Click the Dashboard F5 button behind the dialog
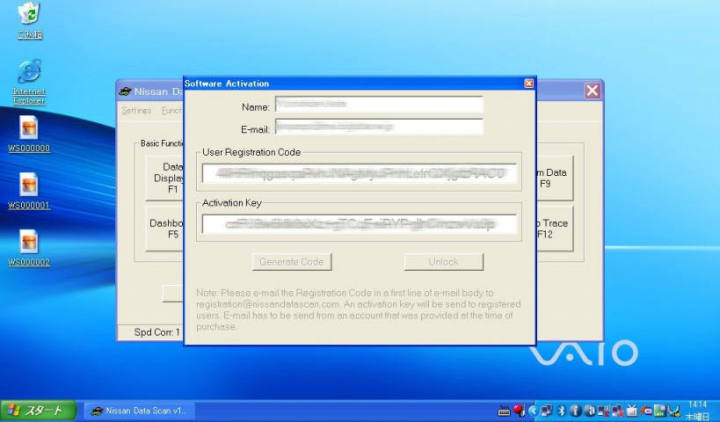 (165, 229)
